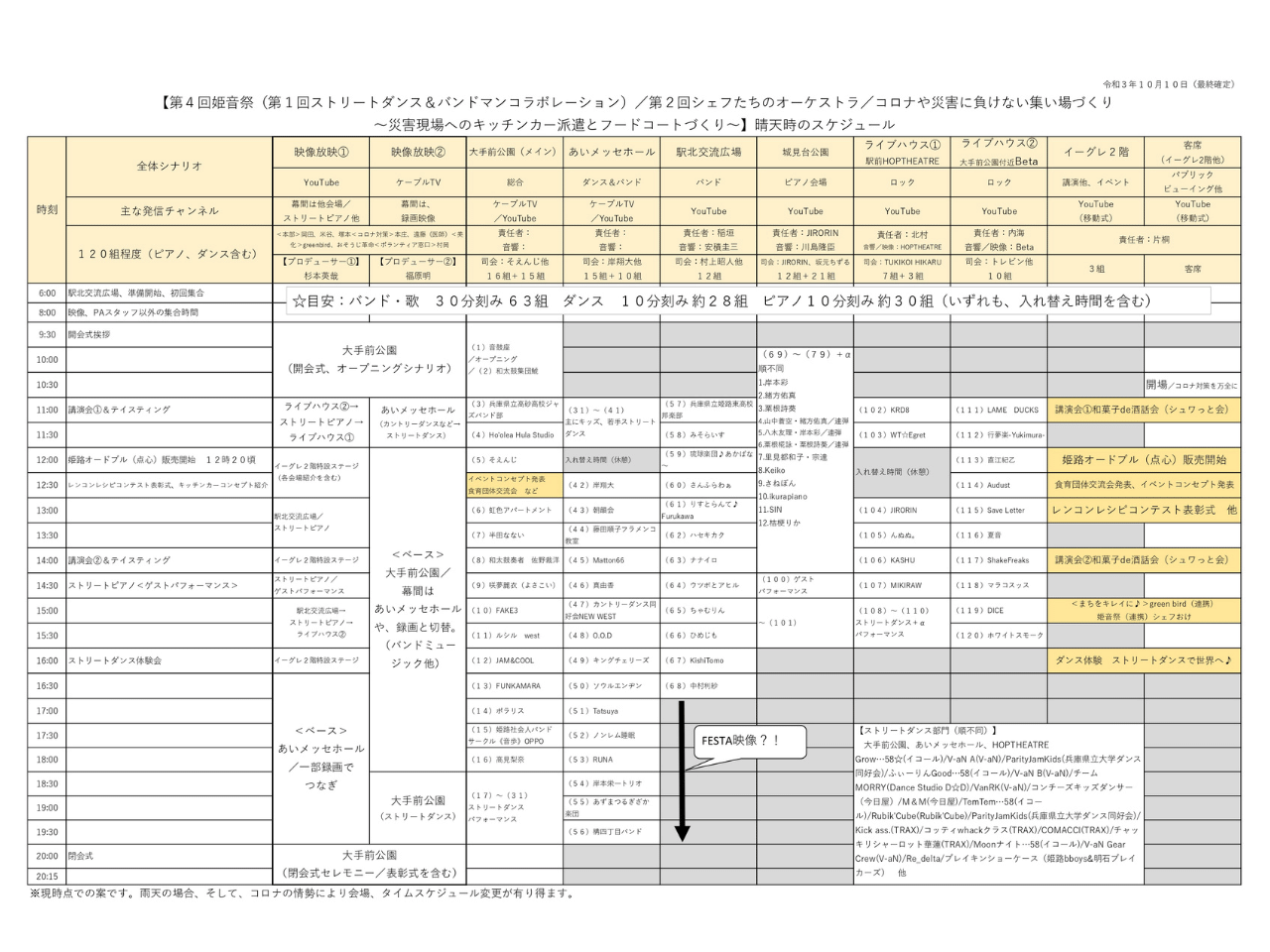Click the 'ダンス＆バンド' cell
The image size is (1270, 952).
611,182
